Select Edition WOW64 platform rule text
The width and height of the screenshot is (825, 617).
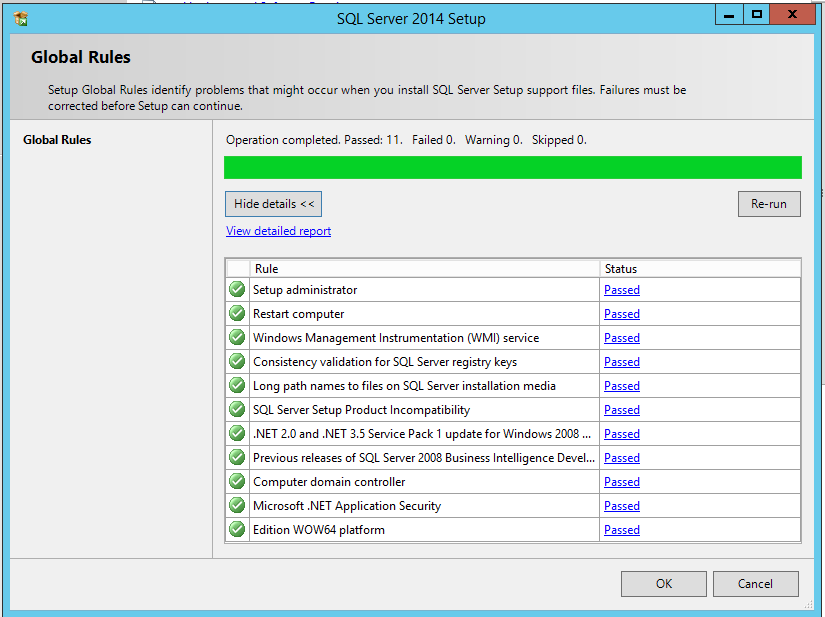[318, 530]
